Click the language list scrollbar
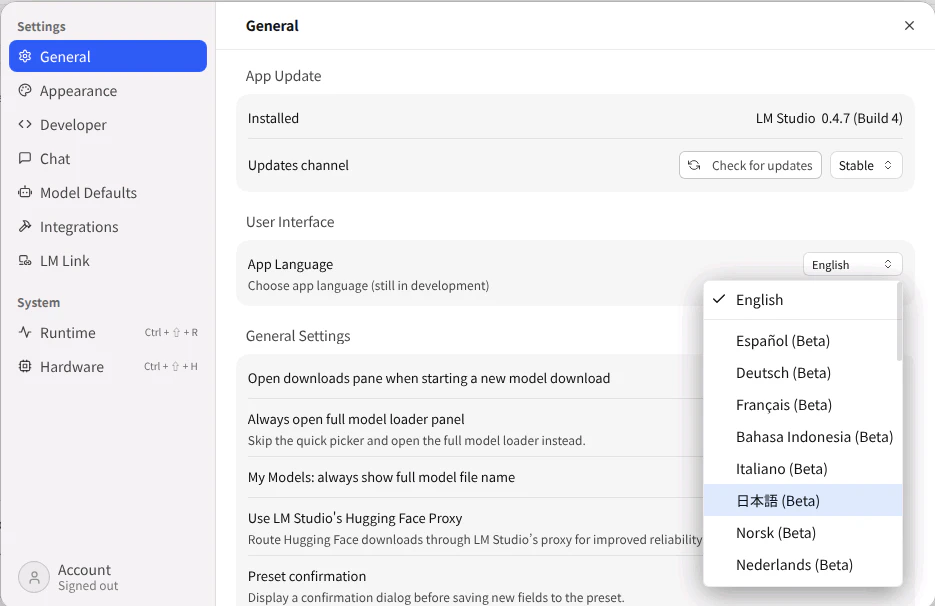The width and height of the screenshot is (935, 606). point(899,322)
